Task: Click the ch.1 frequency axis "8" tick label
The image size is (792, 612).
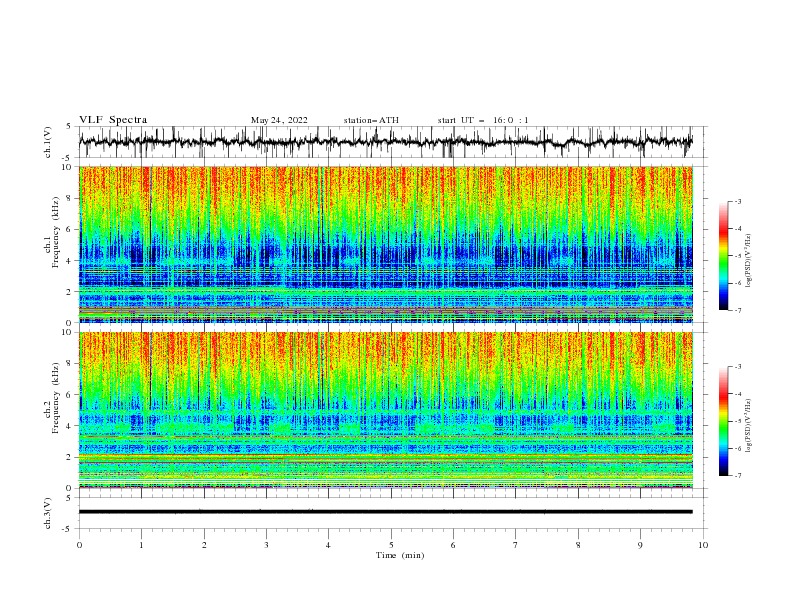Action: [69, 198]
